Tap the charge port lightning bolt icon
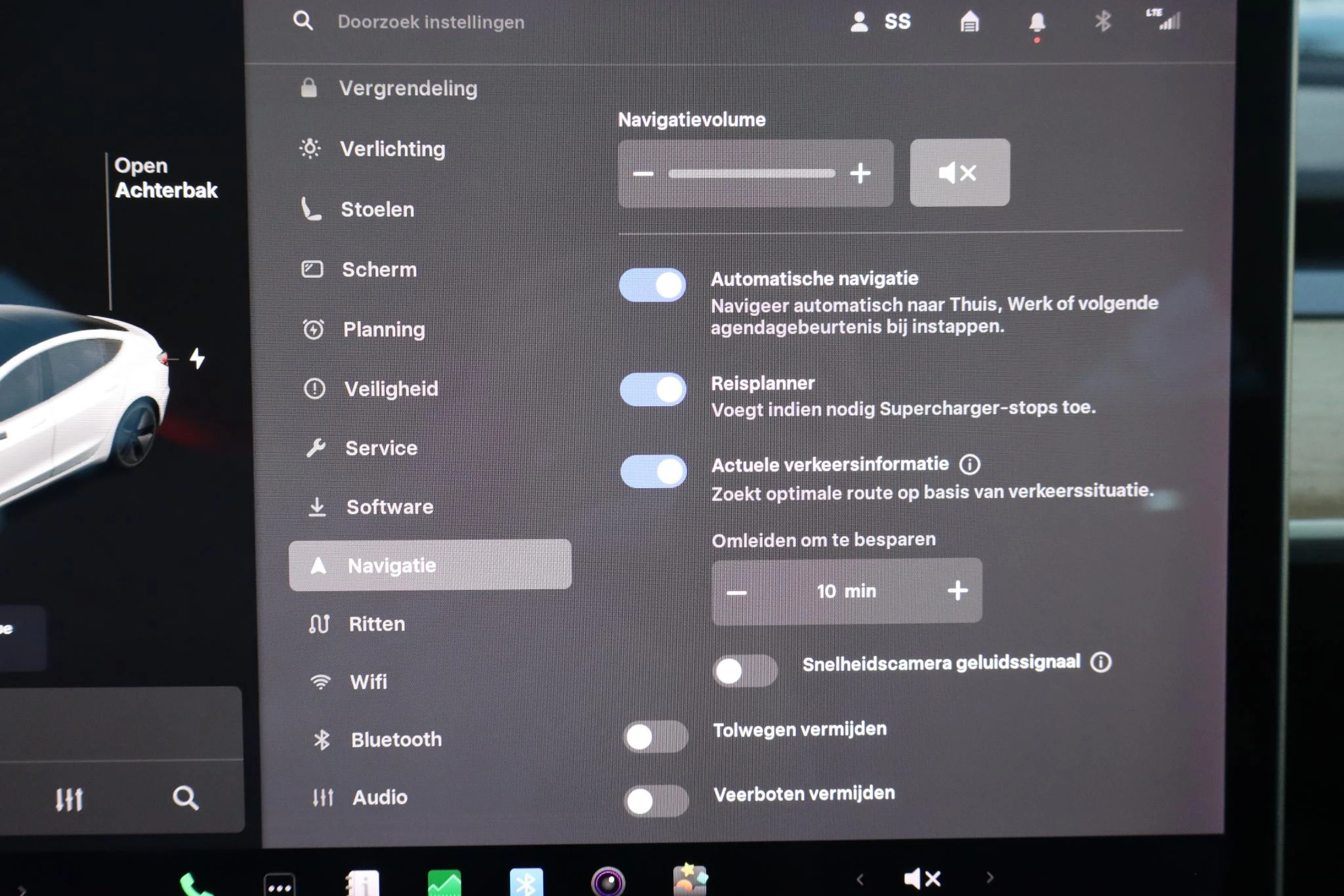 [x=197, y=358]
